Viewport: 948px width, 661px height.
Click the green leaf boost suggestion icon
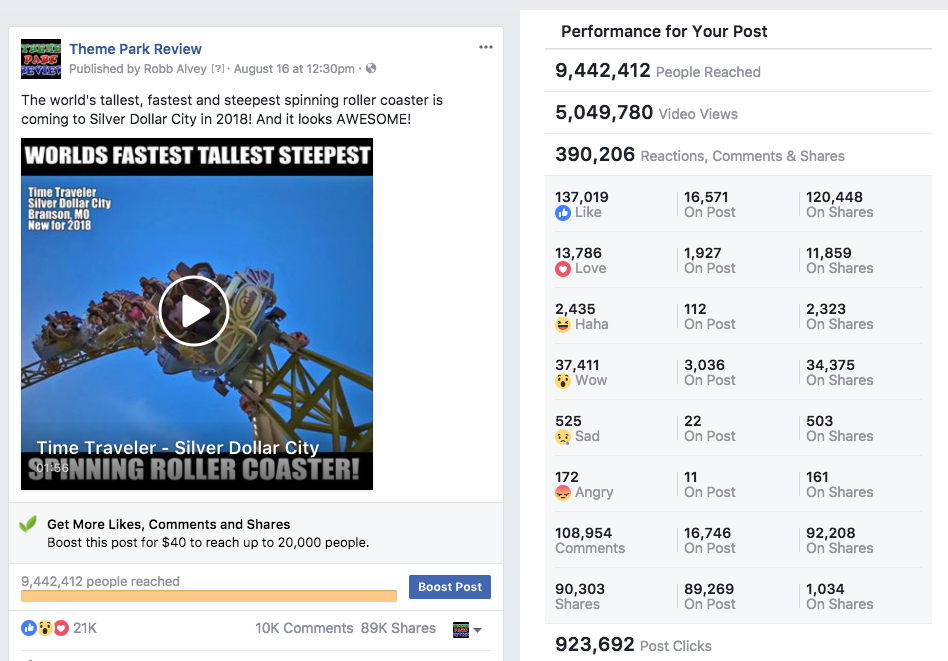[x=28, y=524]
